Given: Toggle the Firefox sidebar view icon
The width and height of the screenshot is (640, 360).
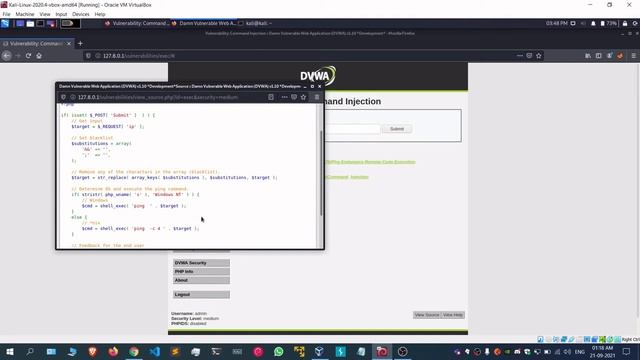Looking at the screenshot, I should coord(598,56).
